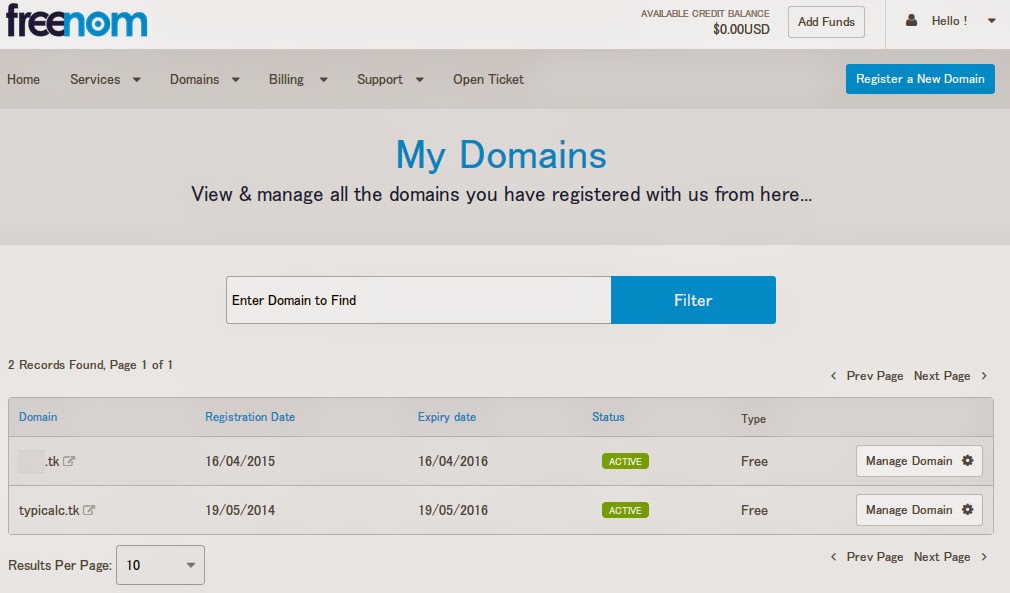
Task: Click gear icon in typicalc.tk row
Action: pyautogui.click(x=967, y=509)
